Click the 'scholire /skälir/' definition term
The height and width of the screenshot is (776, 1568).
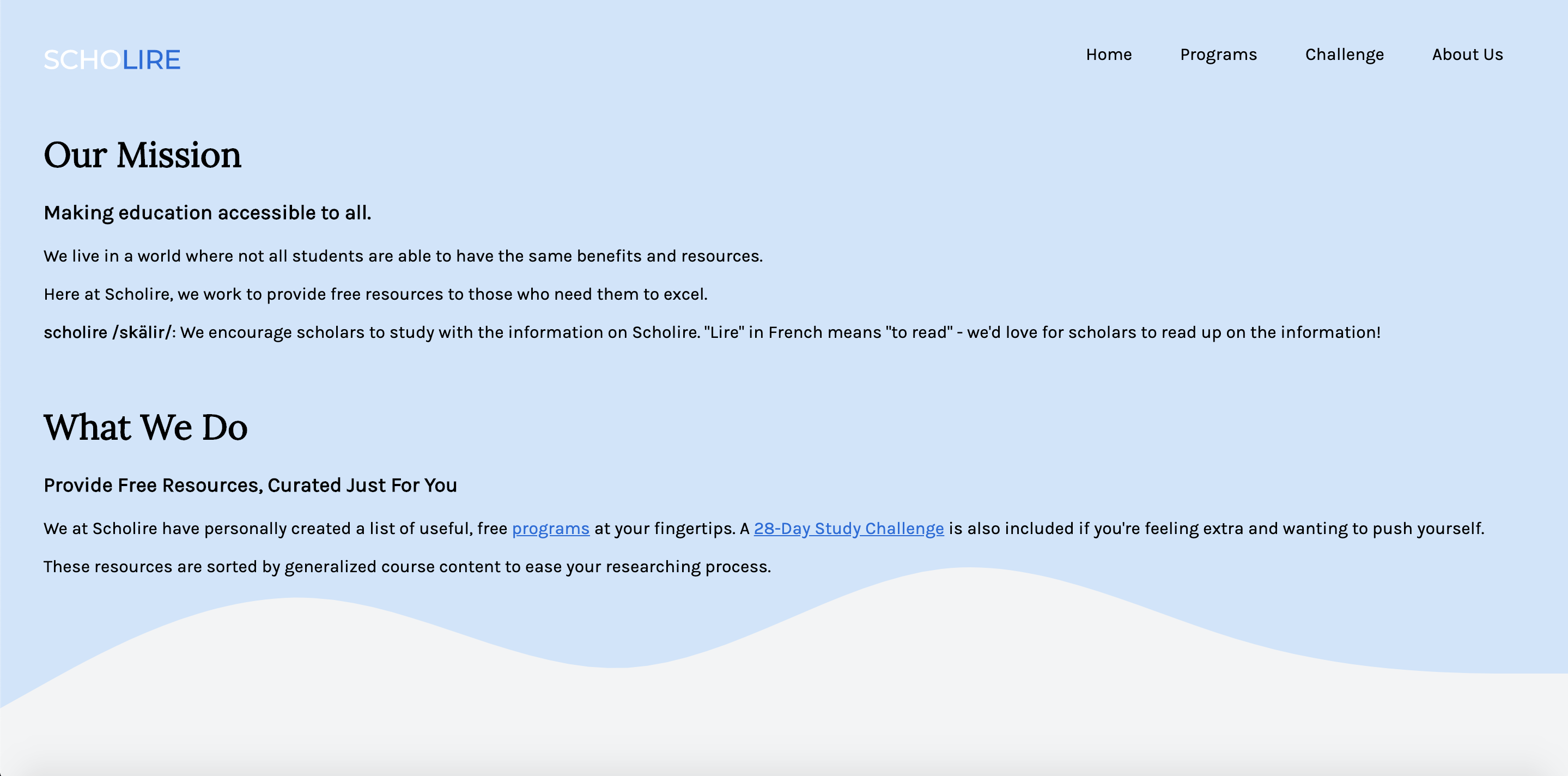tap(108, 332)
